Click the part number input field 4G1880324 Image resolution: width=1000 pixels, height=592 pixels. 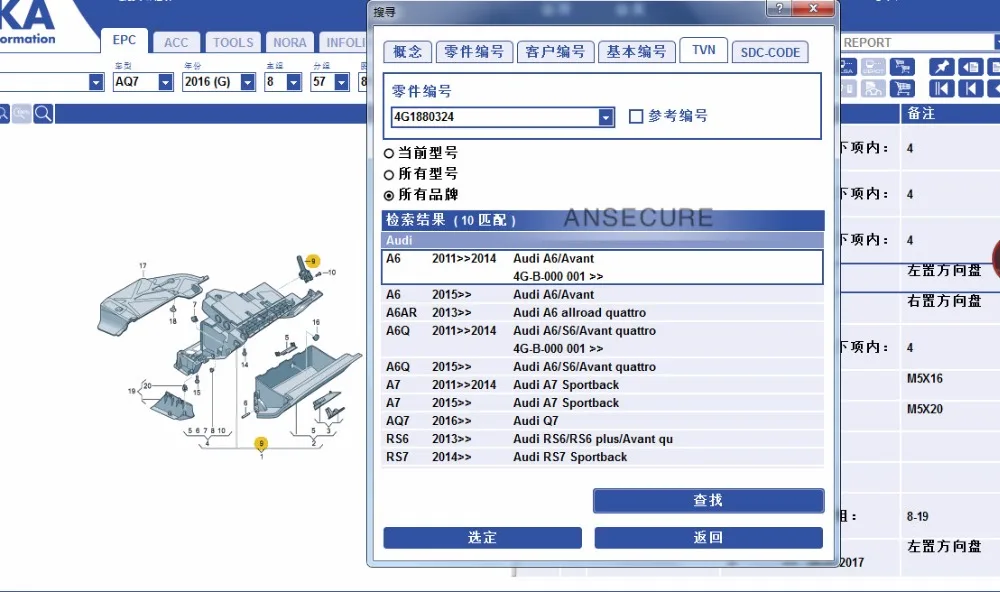coord(495,117)
